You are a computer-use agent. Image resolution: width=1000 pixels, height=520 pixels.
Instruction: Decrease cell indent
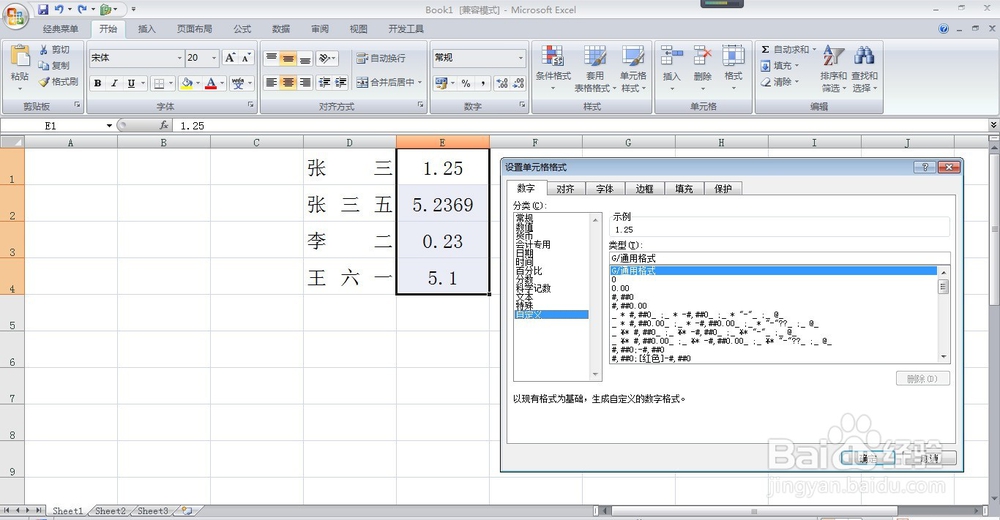325,82
